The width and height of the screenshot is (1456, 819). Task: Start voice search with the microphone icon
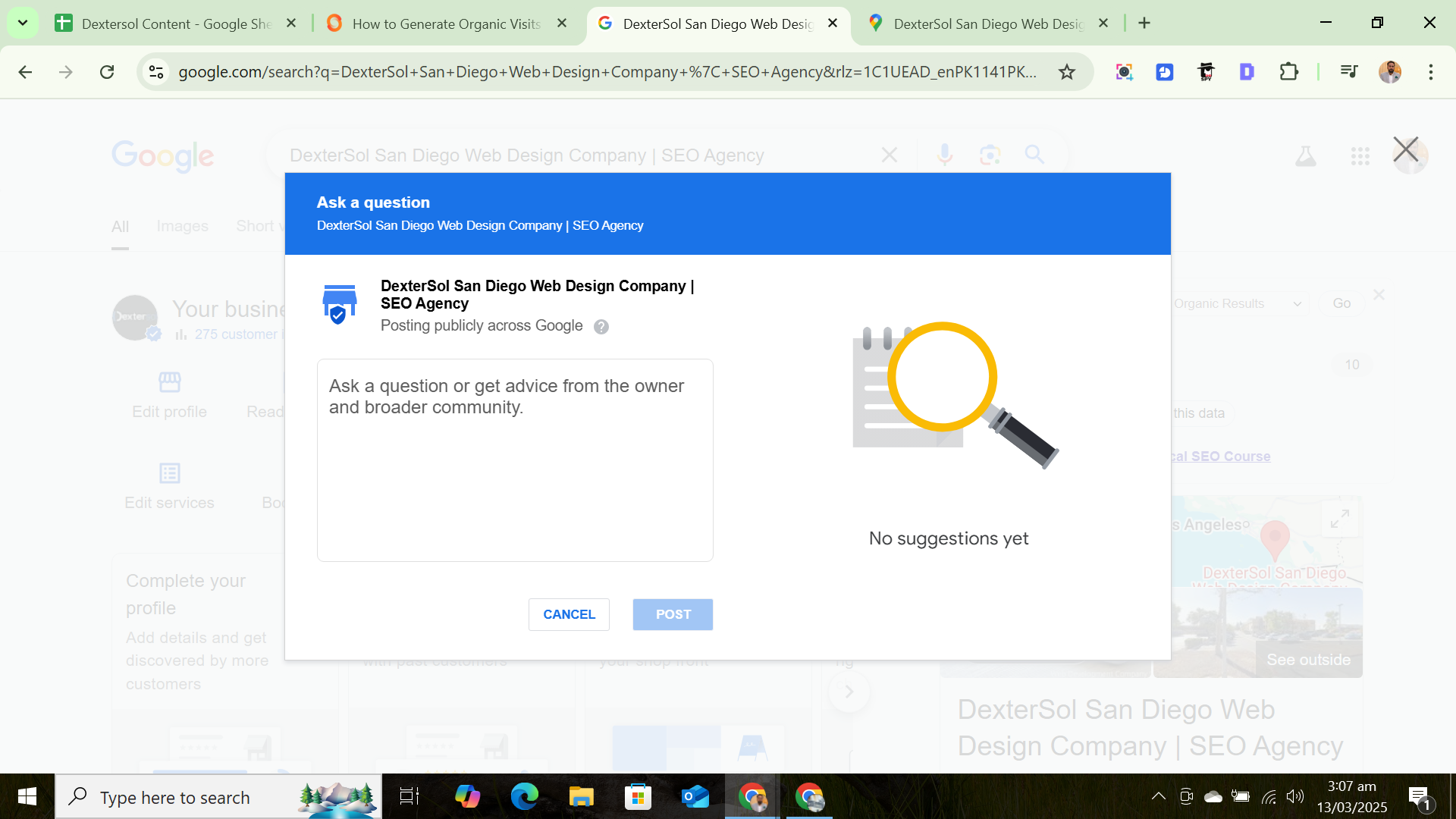944,155
